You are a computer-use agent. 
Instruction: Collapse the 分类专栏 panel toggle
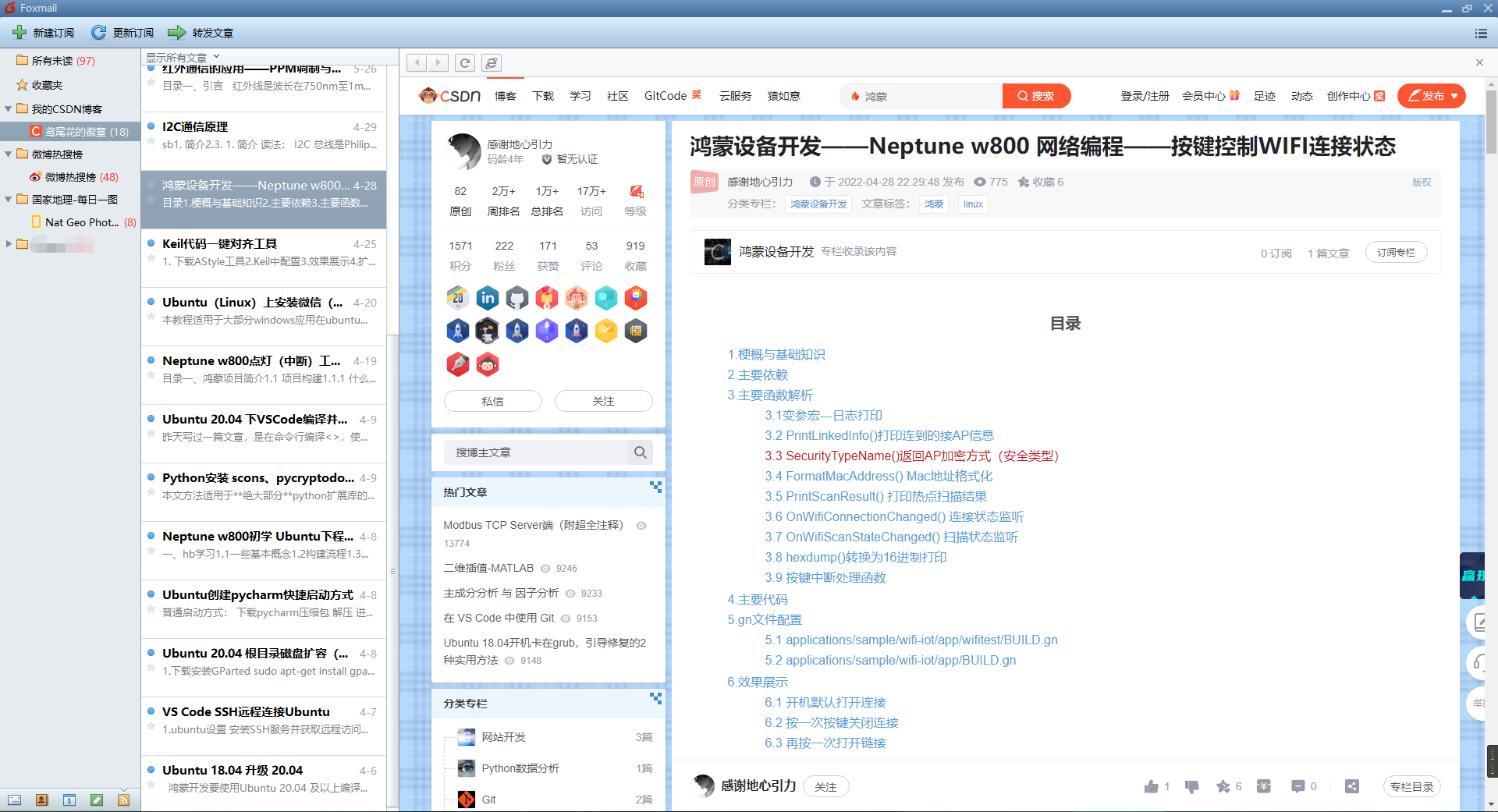pos(655,698)
